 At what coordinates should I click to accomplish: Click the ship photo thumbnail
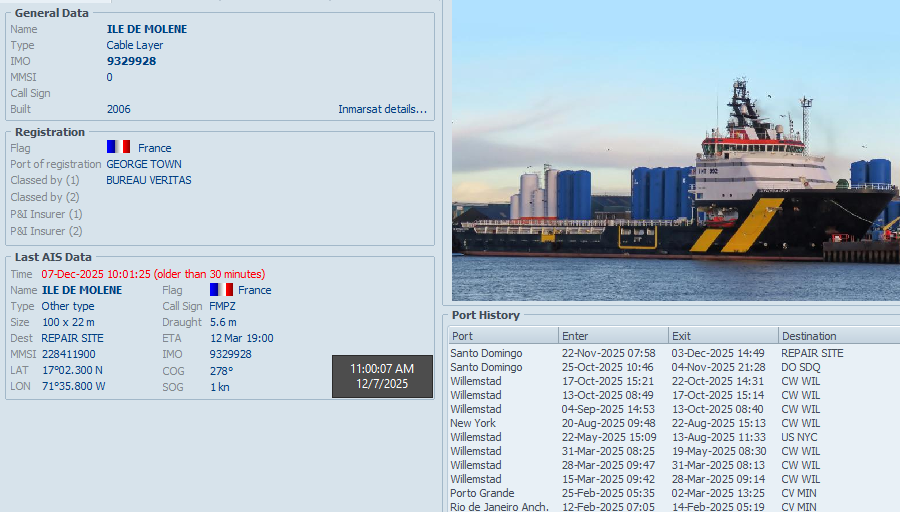(676, 150)
